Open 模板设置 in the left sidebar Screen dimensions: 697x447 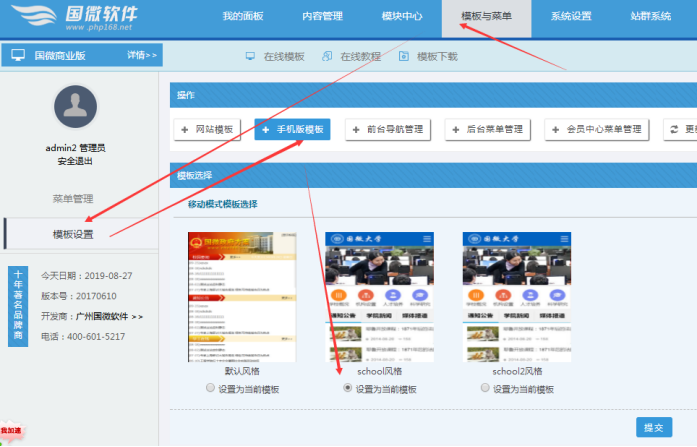[x=73, y=234]
